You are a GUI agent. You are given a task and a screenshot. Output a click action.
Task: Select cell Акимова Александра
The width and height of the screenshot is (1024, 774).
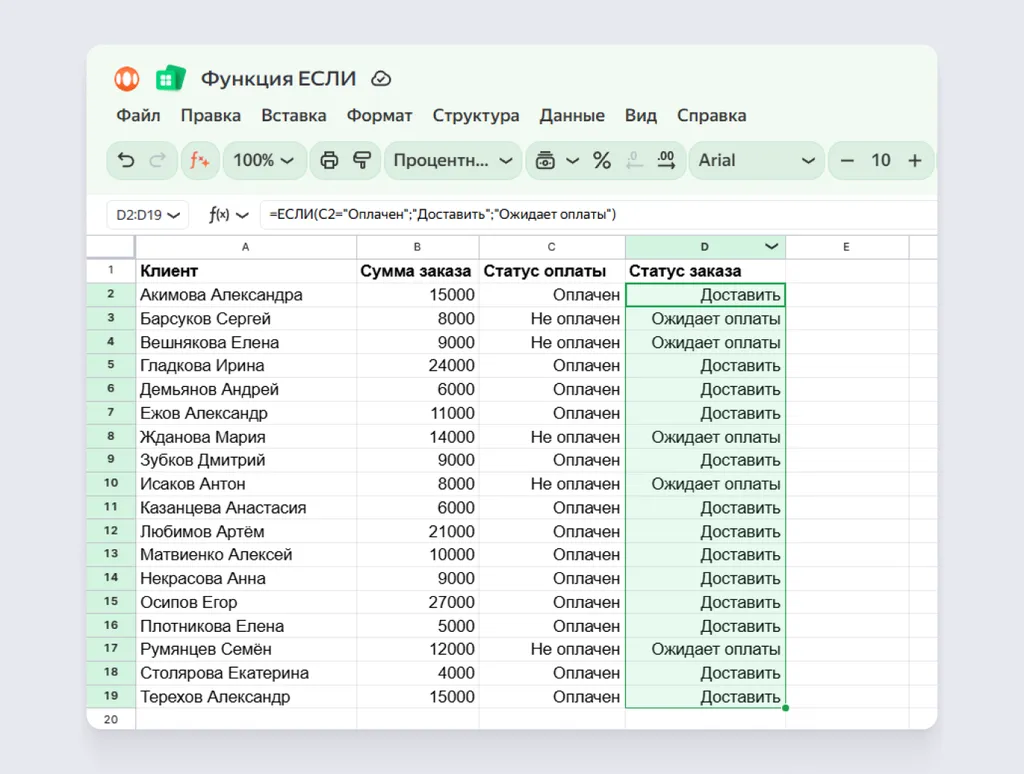tap(246, 295)
